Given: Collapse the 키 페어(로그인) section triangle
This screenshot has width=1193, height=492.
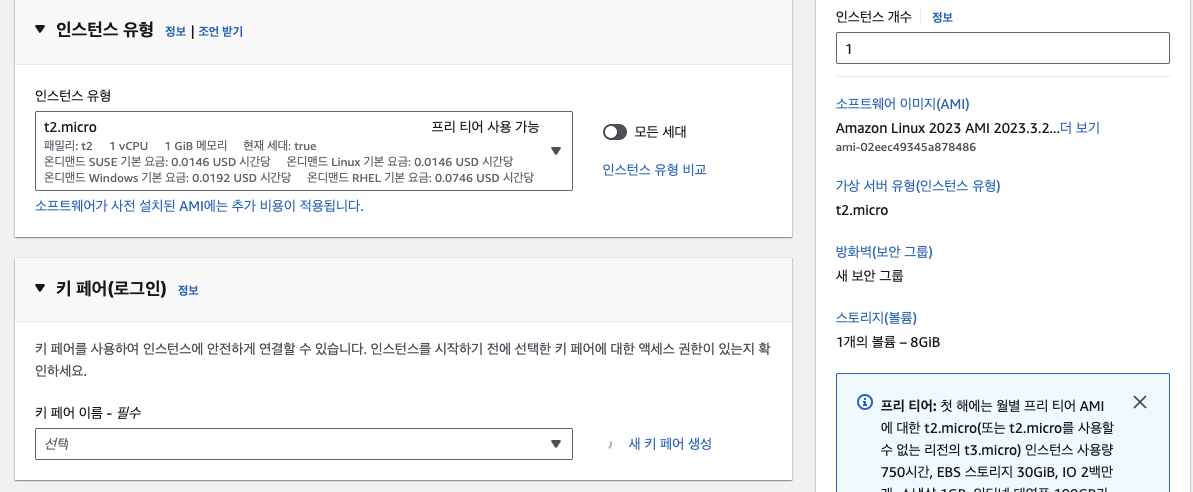Looking at the screenshot, I should 40,289.
